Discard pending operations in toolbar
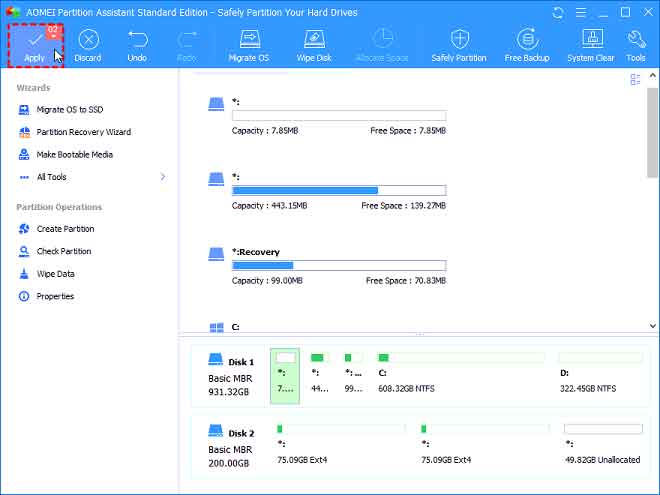 (88, 46)
